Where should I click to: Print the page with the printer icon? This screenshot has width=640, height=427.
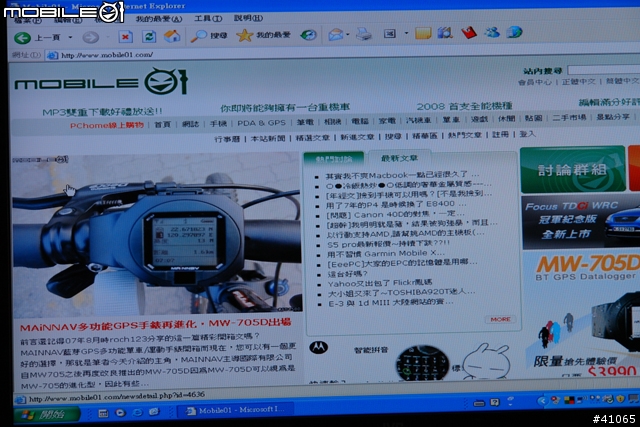coord(364,34)
